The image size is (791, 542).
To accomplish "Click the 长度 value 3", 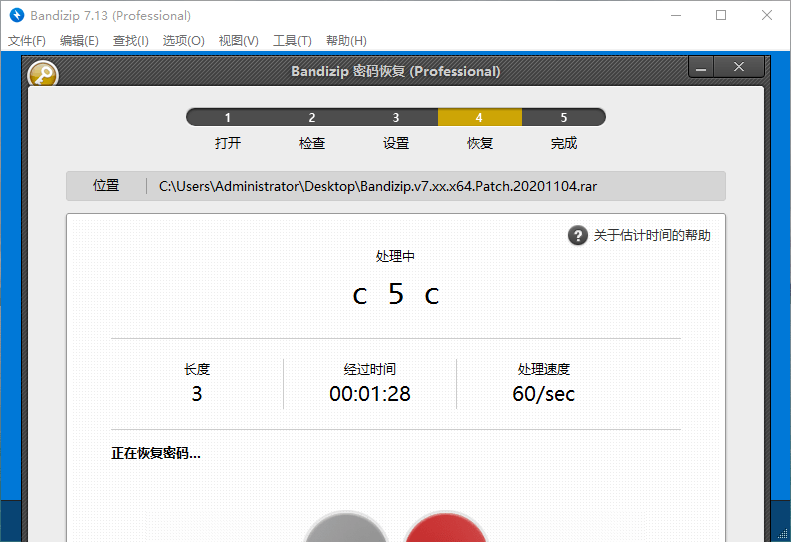I will (x=197, y=394).
